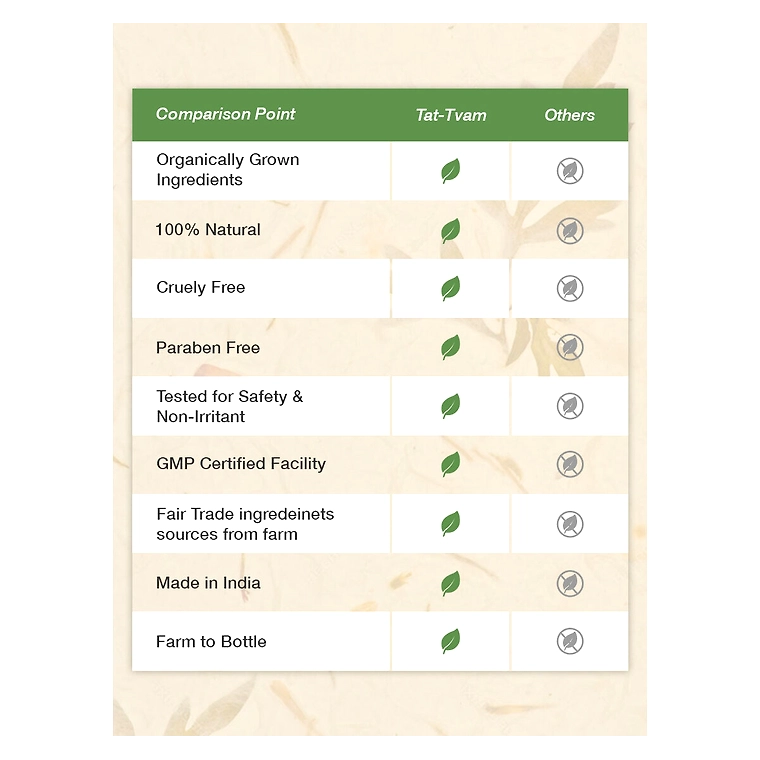The image size is (760, 760).
Task: Click the Others column header
Action: pyautogui.click(x=569, y=115)
